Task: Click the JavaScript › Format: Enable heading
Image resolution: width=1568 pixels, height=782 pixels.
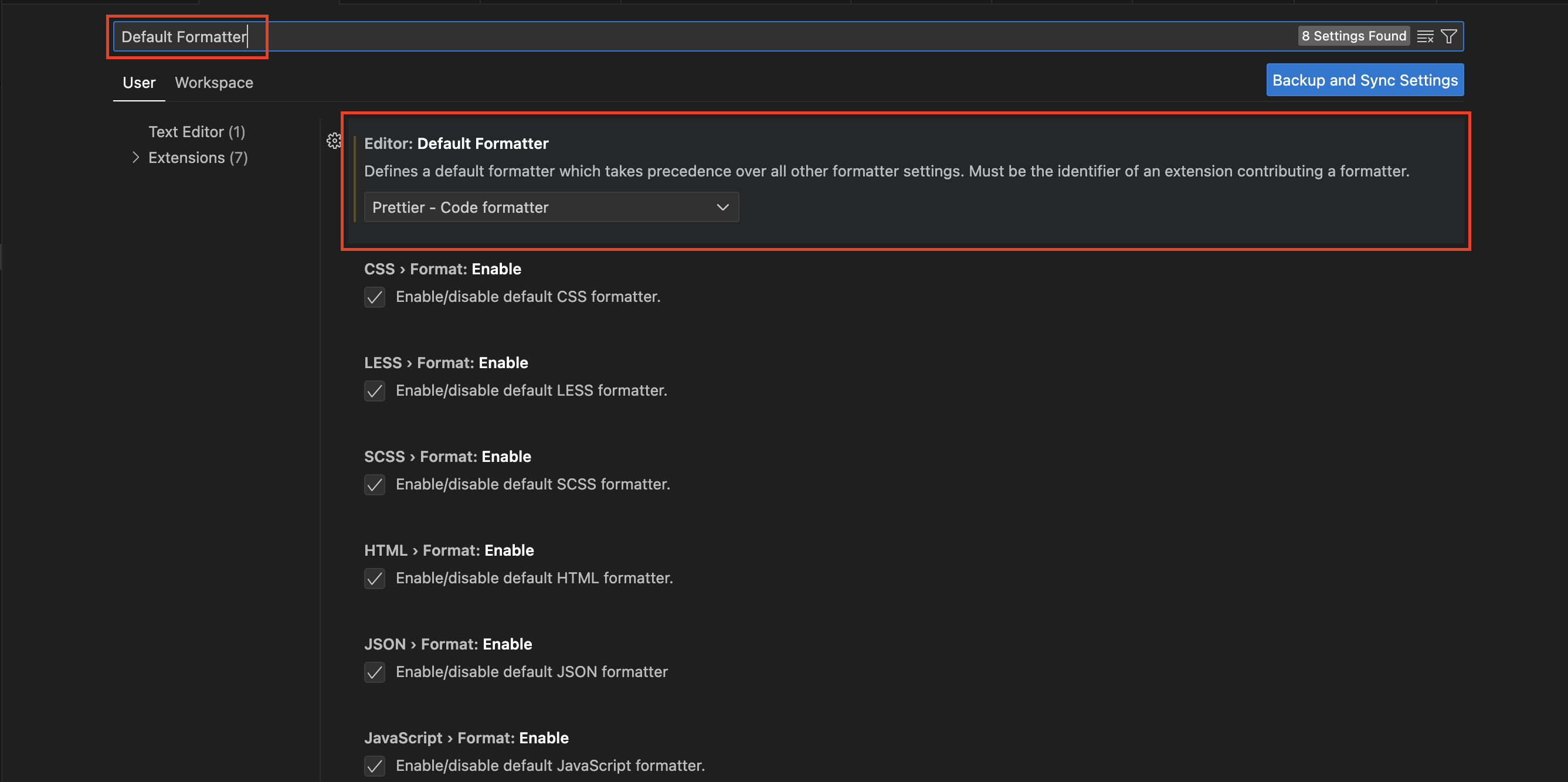Action: tap(466, 737)
